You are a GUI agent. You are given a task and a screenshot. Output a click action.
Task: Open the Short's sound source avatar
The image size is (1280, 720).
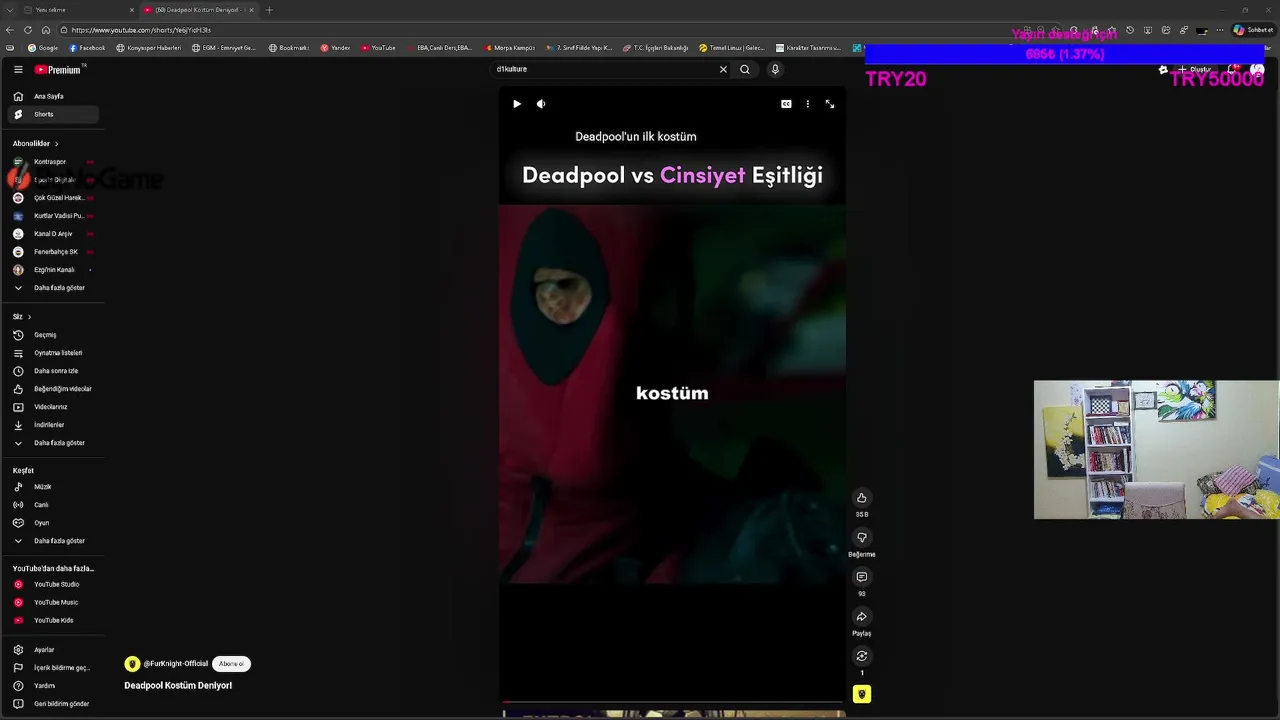coord(861,694)
